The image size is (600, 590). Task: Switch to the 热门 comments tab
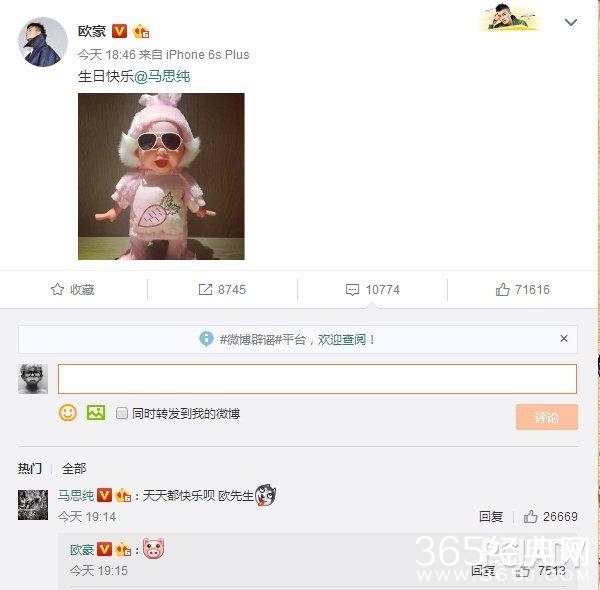30,468
